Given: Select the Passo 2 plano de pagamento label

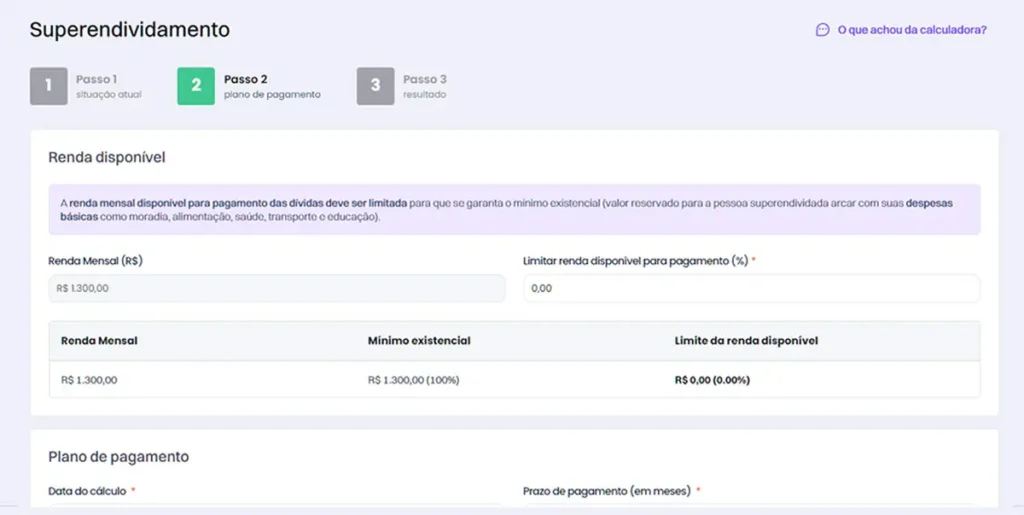Looking at the screenshot, I should 272,86.
